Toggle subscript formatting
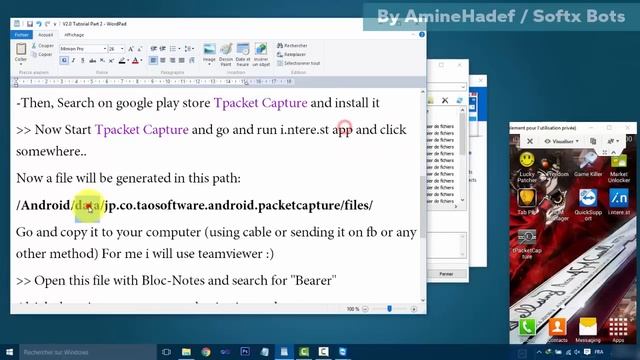This screenshot has height=360, width=640. (x=102, y=60)
